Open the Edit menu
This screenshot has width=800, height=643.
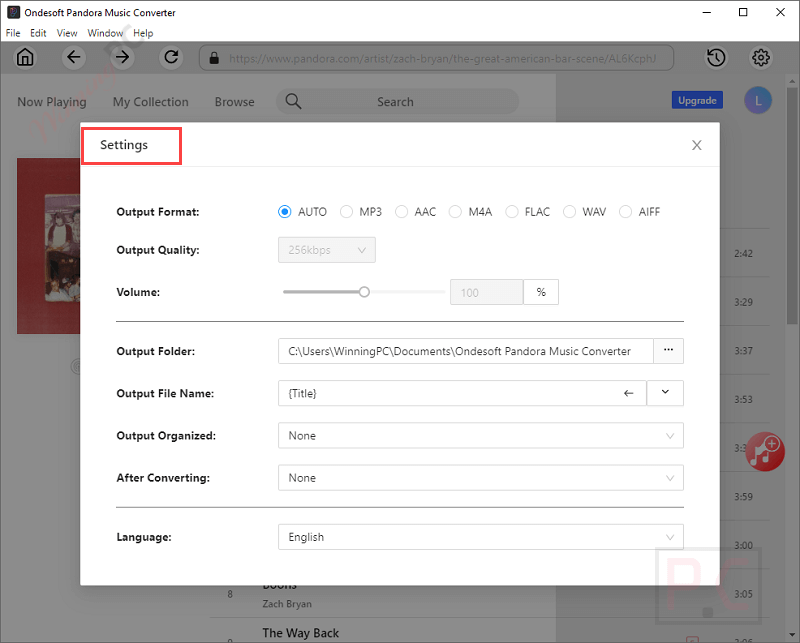[38, 33]
